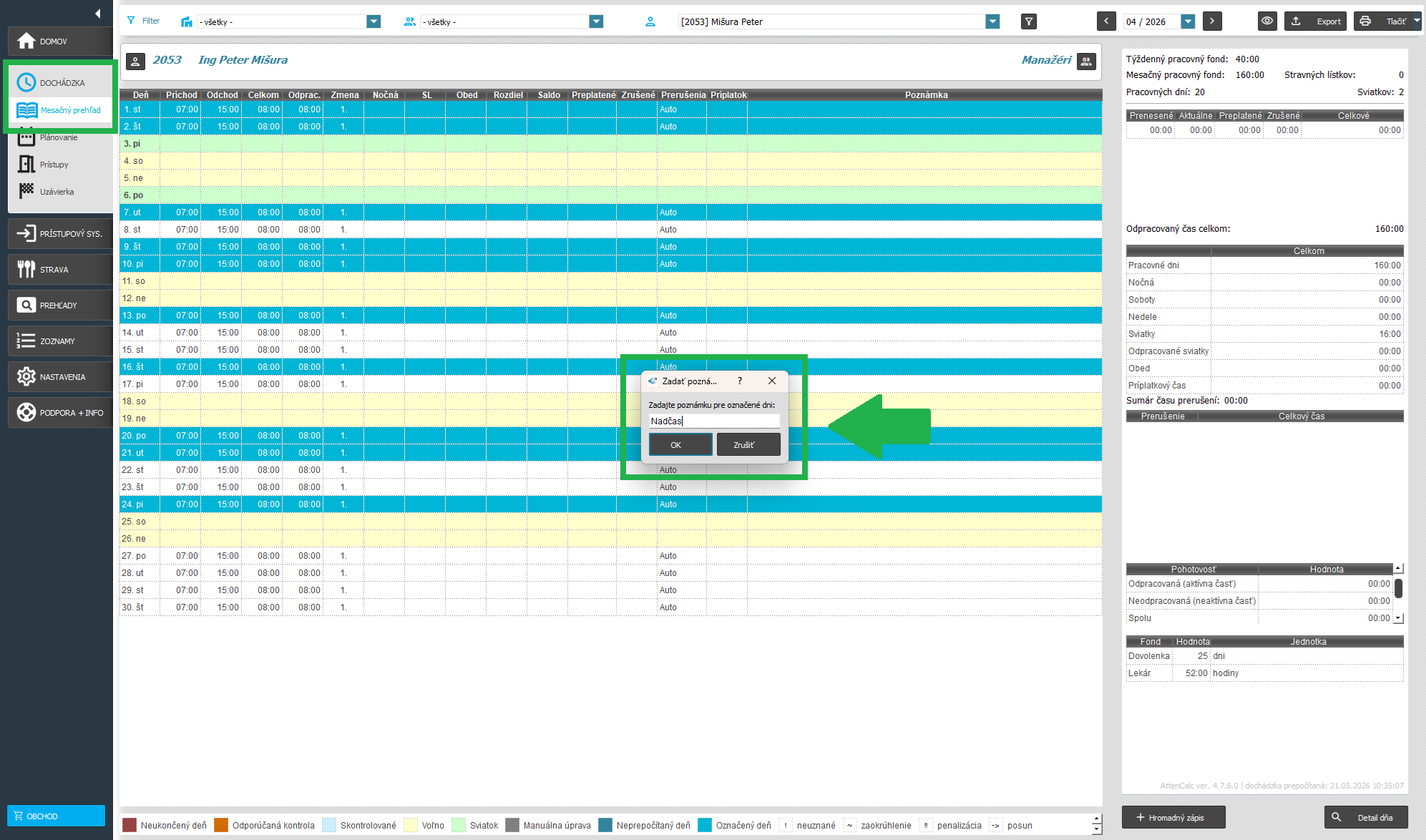This screenshot has width=1426, height=840.
Task: Click the neuznané exclamation legend icon
Action: click(786, 825)
